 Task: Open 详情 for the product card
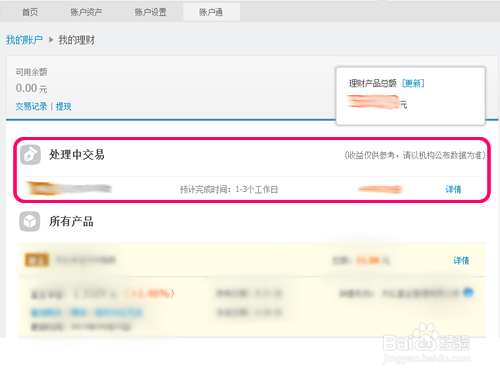[x=461, y=260]
